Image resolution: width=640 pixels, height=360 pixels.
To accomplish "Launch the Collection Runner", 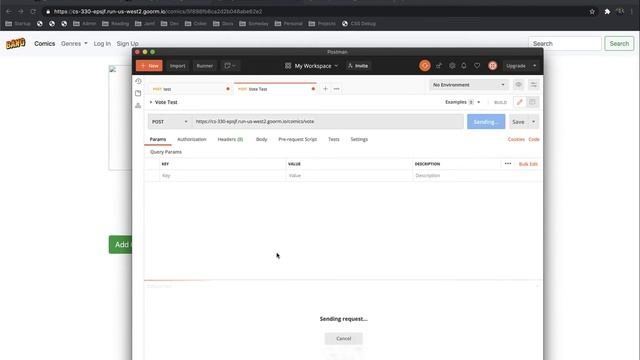I will point(204,66).
